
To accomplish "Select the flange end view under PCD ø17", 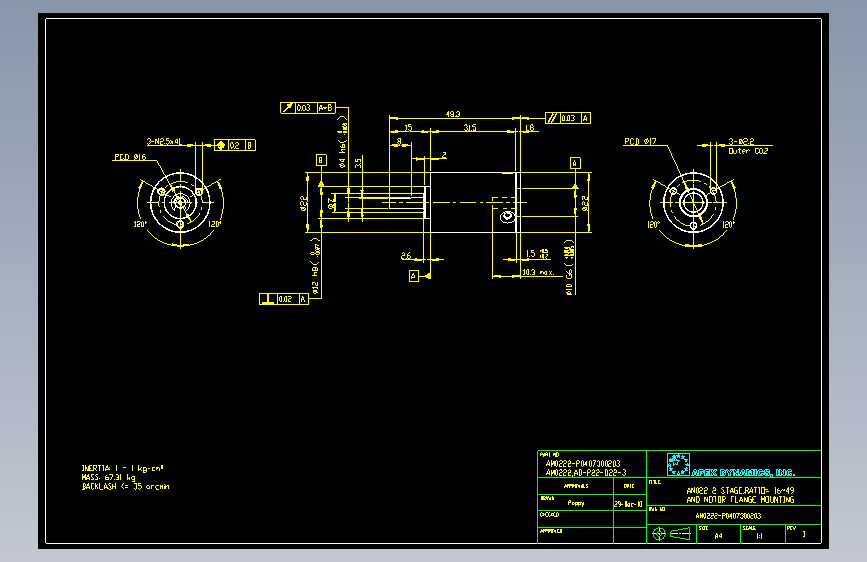I will coord(693,202).
